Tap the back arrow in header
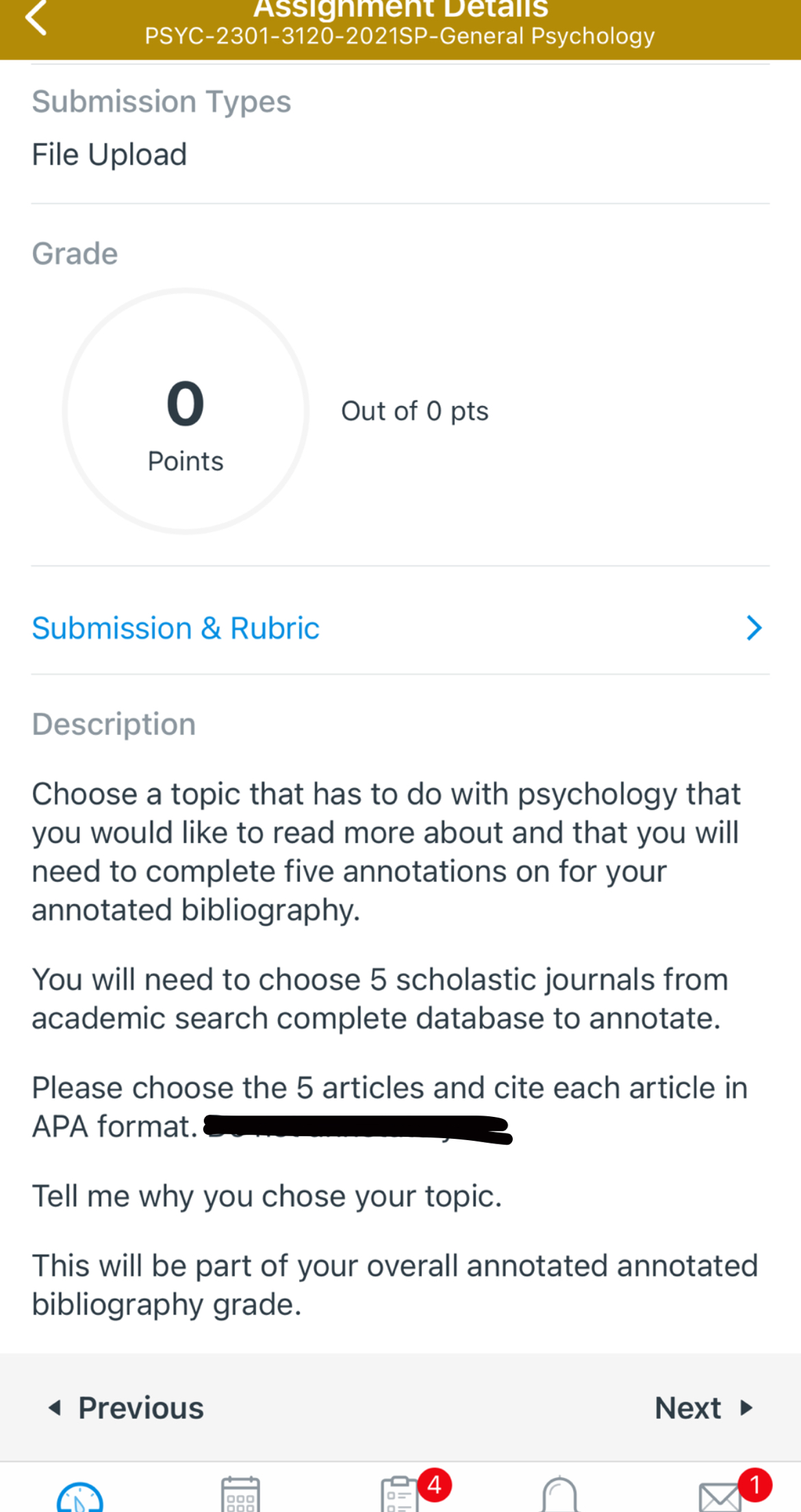Viewport: 801px width, 1512px height. click(36, 18)
